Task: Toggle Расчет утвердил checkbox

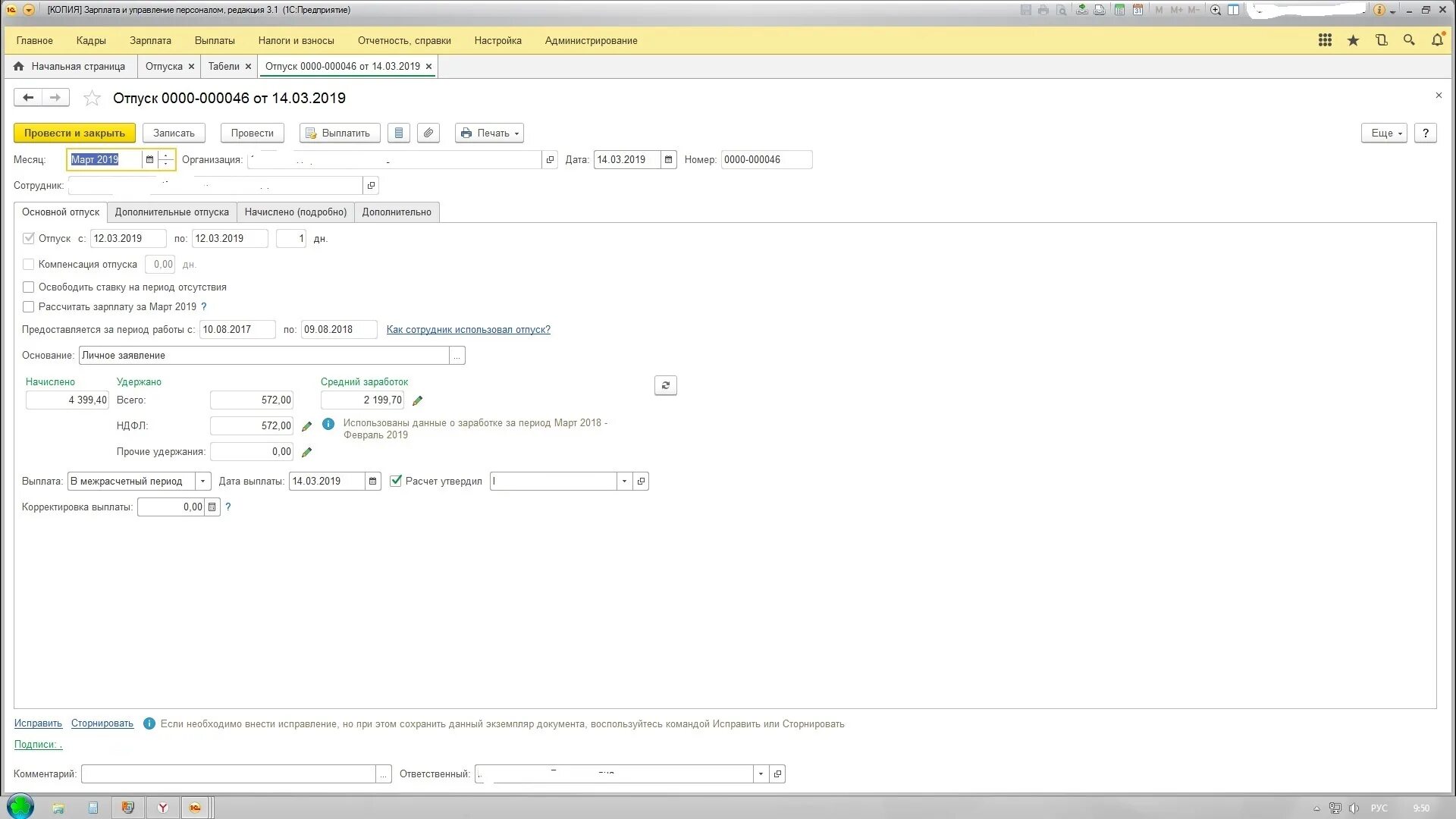Action: point(396,481)
